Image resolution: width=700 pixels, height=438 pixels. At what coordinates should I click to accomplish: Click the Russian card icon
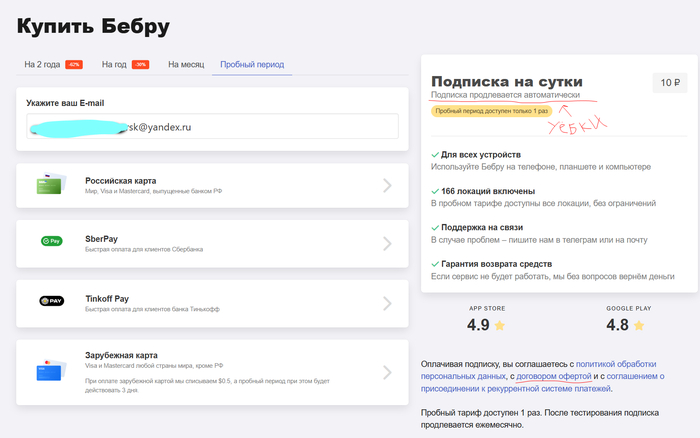(x=51, y=185)
